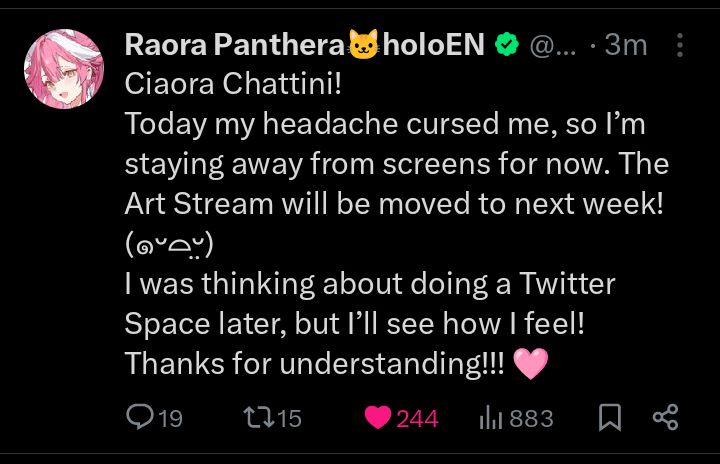Bookmark this post
Screen dimensions: 720x464
[x=608, y=418]
